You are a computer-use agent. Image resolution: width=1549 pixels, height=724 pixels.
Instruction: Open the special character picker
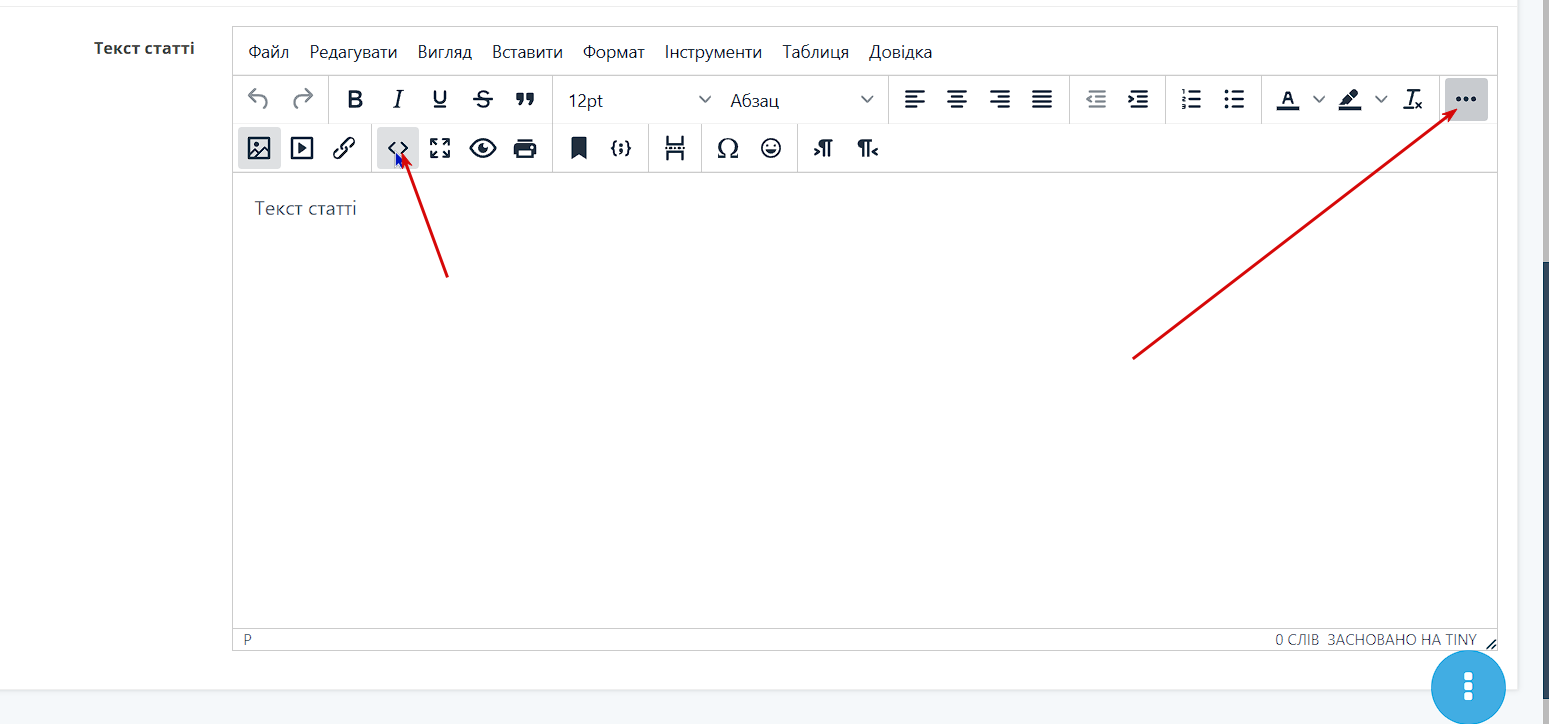point(728,148)
